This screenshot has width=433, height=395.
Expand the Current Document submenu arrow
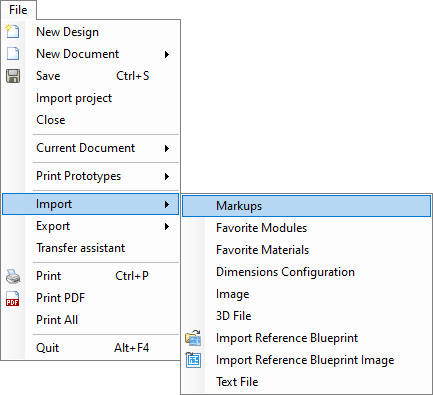(167, 148)
